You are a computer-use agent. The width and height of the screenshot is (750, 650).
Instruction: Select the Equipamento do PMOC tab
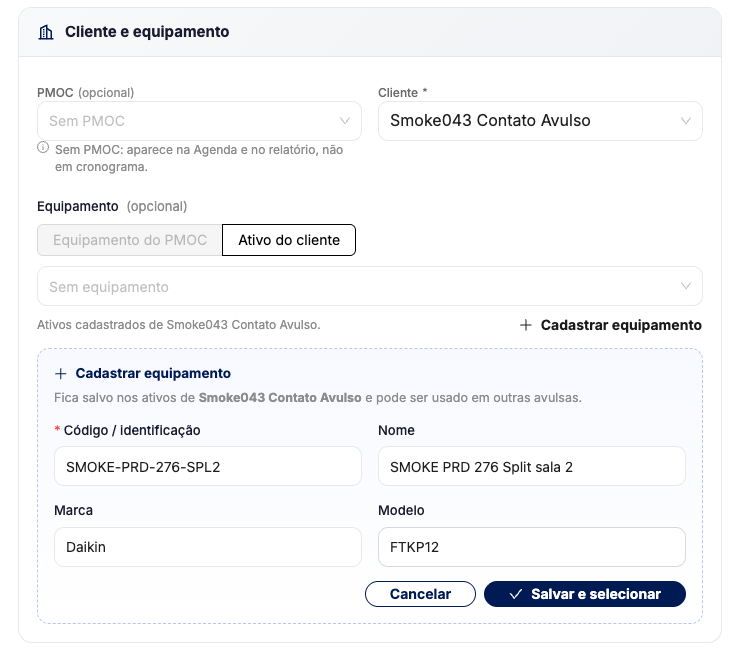(130, 240)
